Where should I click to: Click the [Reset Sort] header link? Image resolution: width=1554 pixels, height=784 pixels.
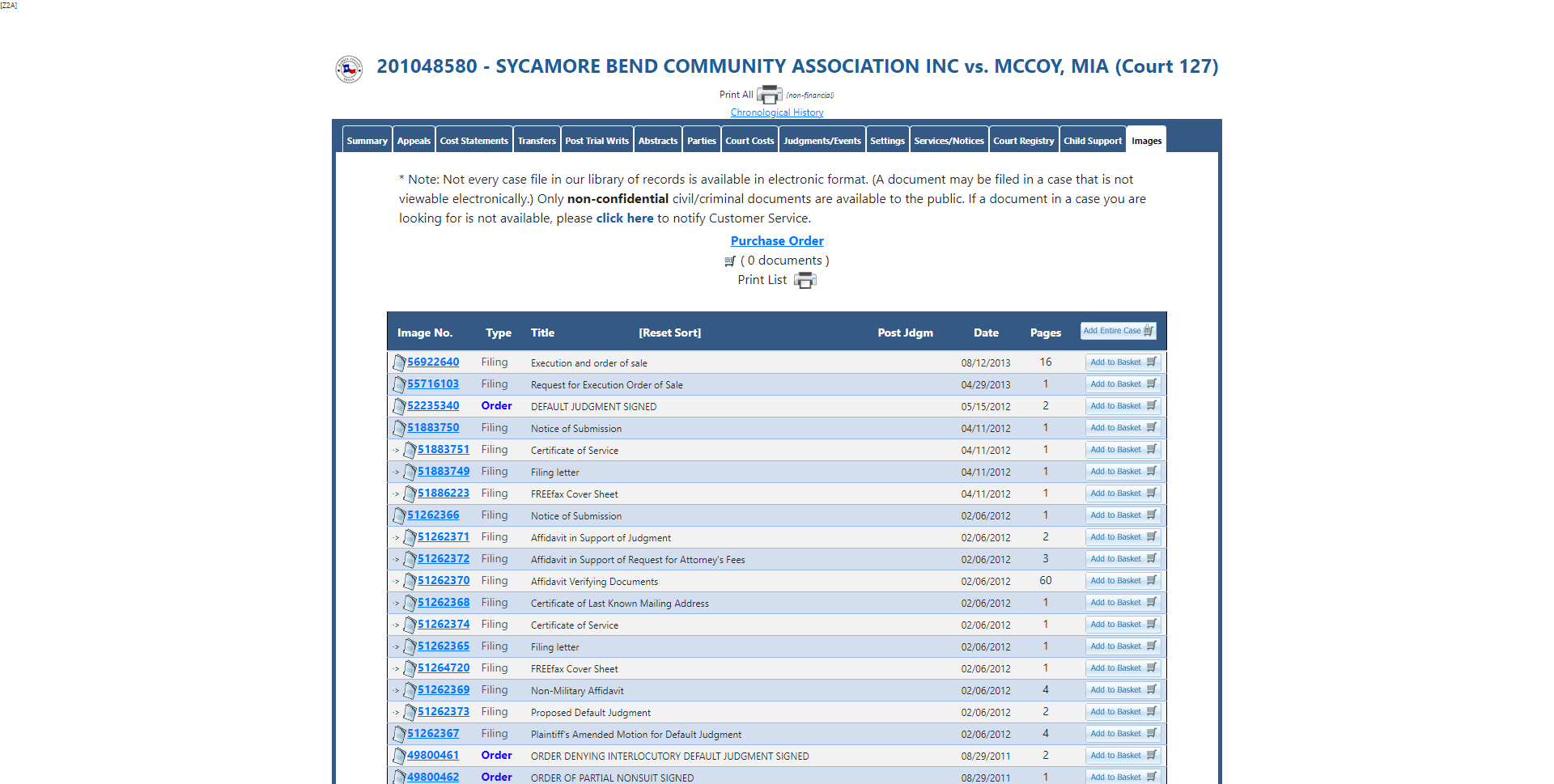coord(669,333)
